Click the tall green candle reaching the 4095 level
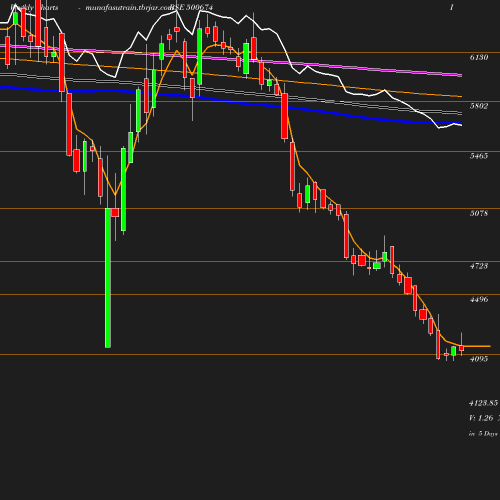The image size is (500, 500). 108,278
